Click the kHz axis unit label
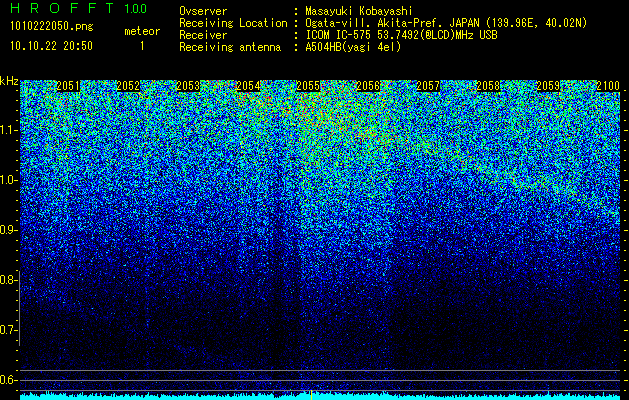Viewport: 629px width, 400px height. pyautogui.click(x=9, y=81)
